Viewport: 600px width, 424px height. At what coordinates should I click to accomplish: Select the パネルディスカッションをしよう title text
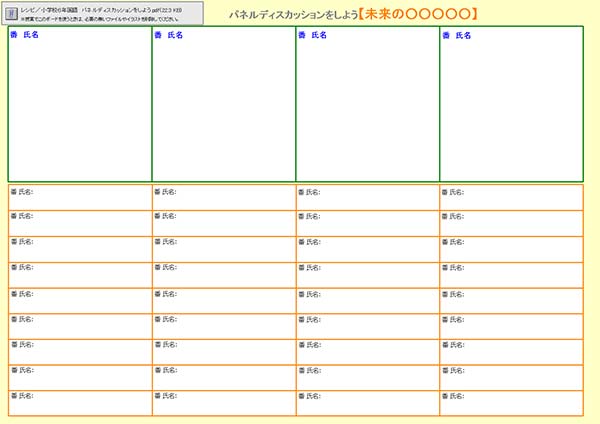[293, 15]
